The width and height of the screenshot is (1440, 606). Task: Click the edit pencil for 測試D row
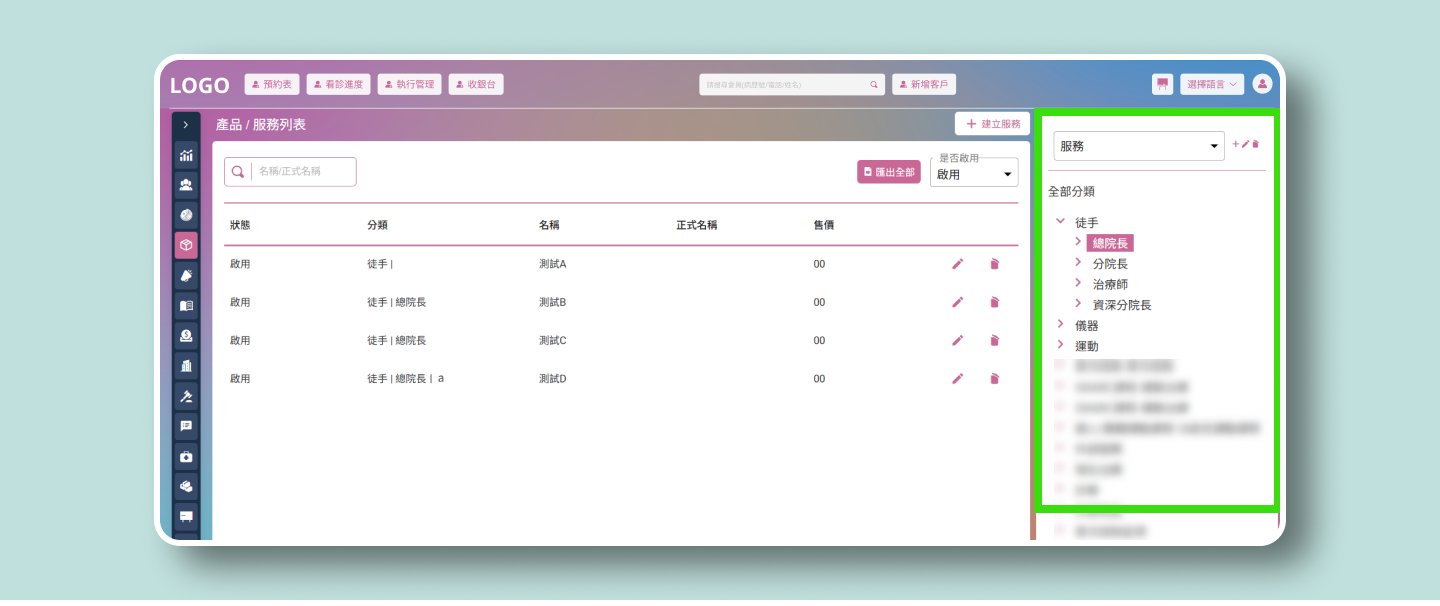click(x=957, y=378)
